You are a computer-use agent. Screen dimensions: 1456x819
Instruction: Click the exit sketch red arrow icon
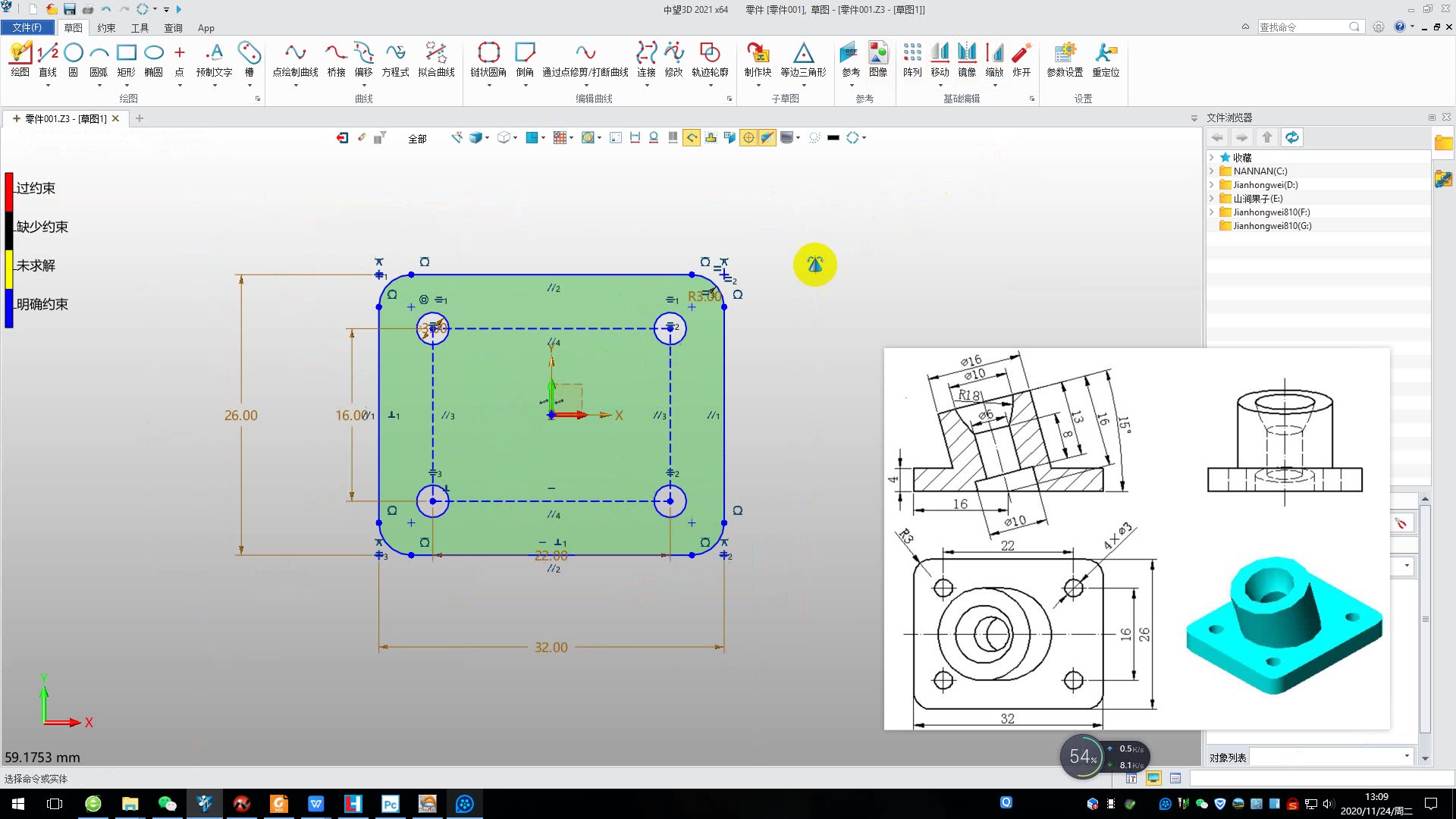pyautogui.click(x=342, y=138)
